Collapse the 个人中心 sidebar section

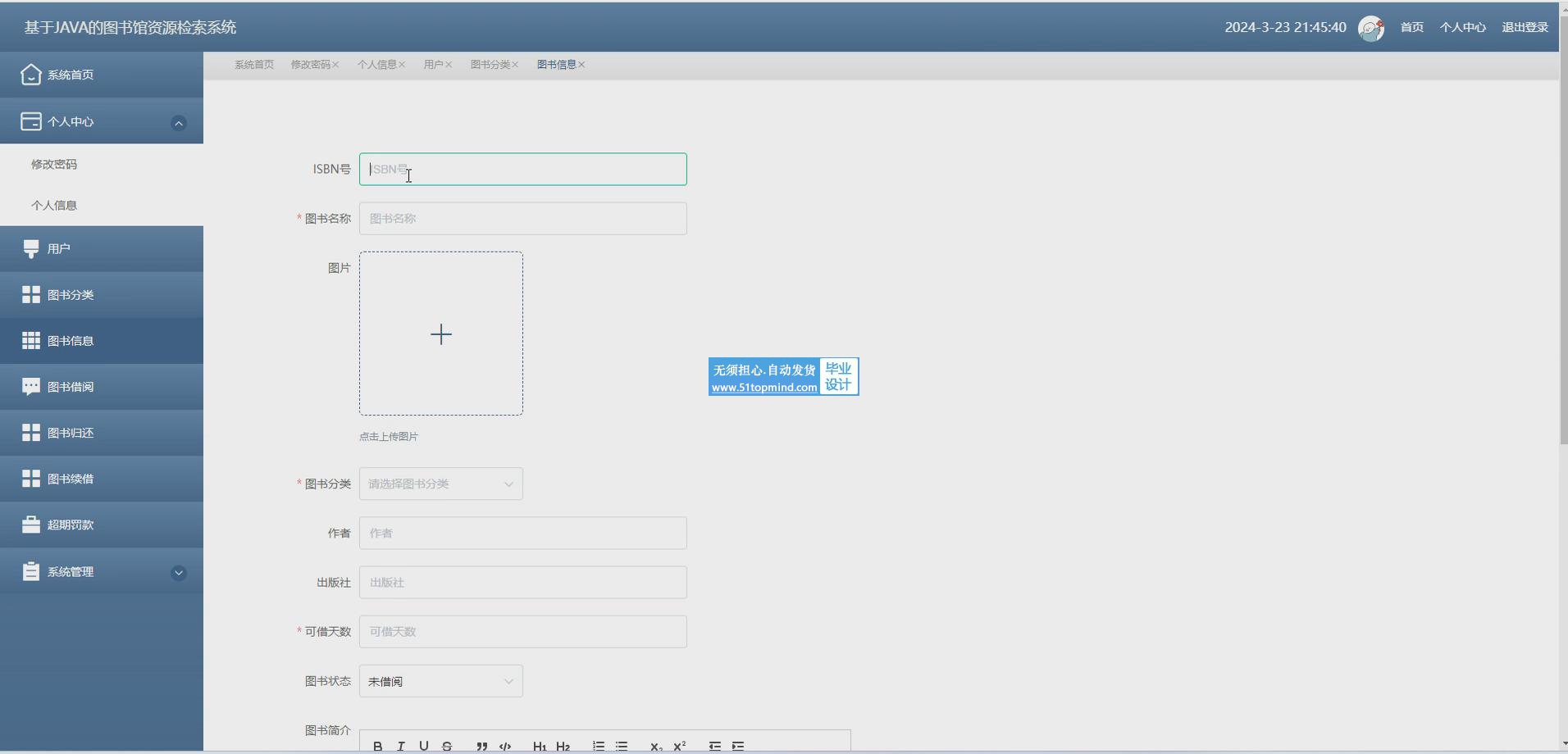[x=178, y=123]
